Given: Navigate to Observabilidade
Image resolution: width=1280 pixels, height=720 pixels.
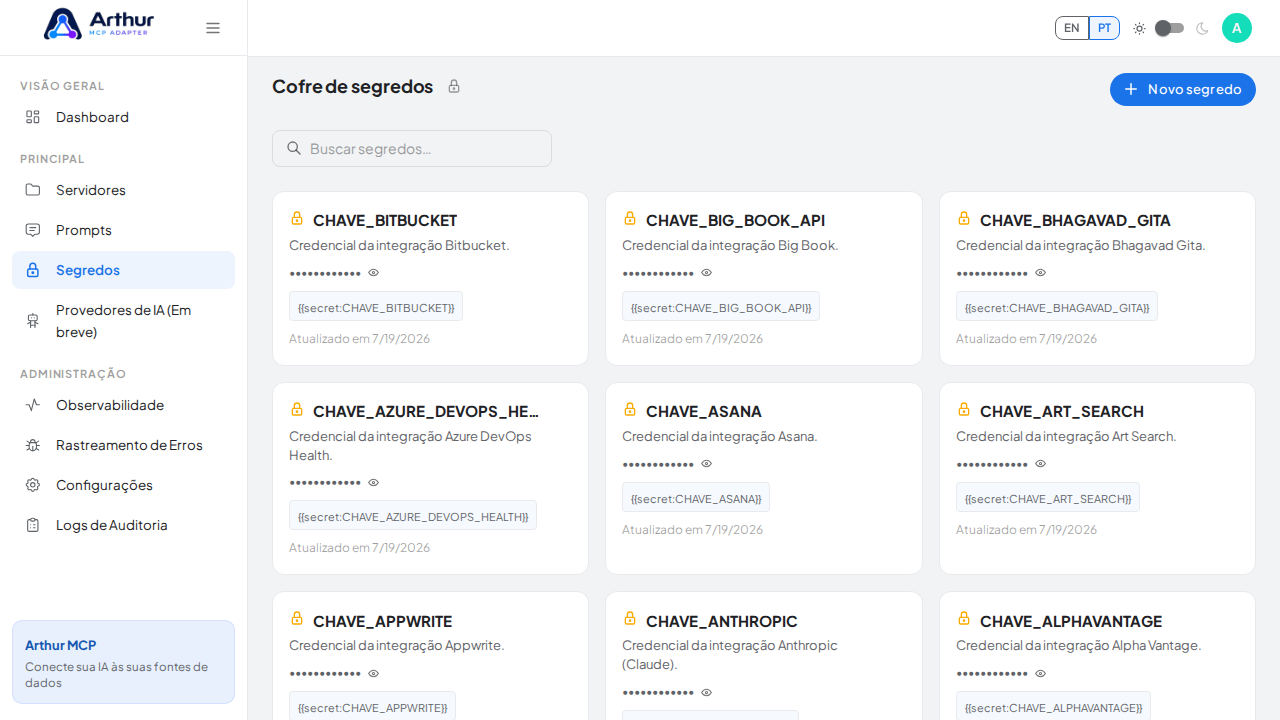Looking at the screenshot, I should pos(123,405).
